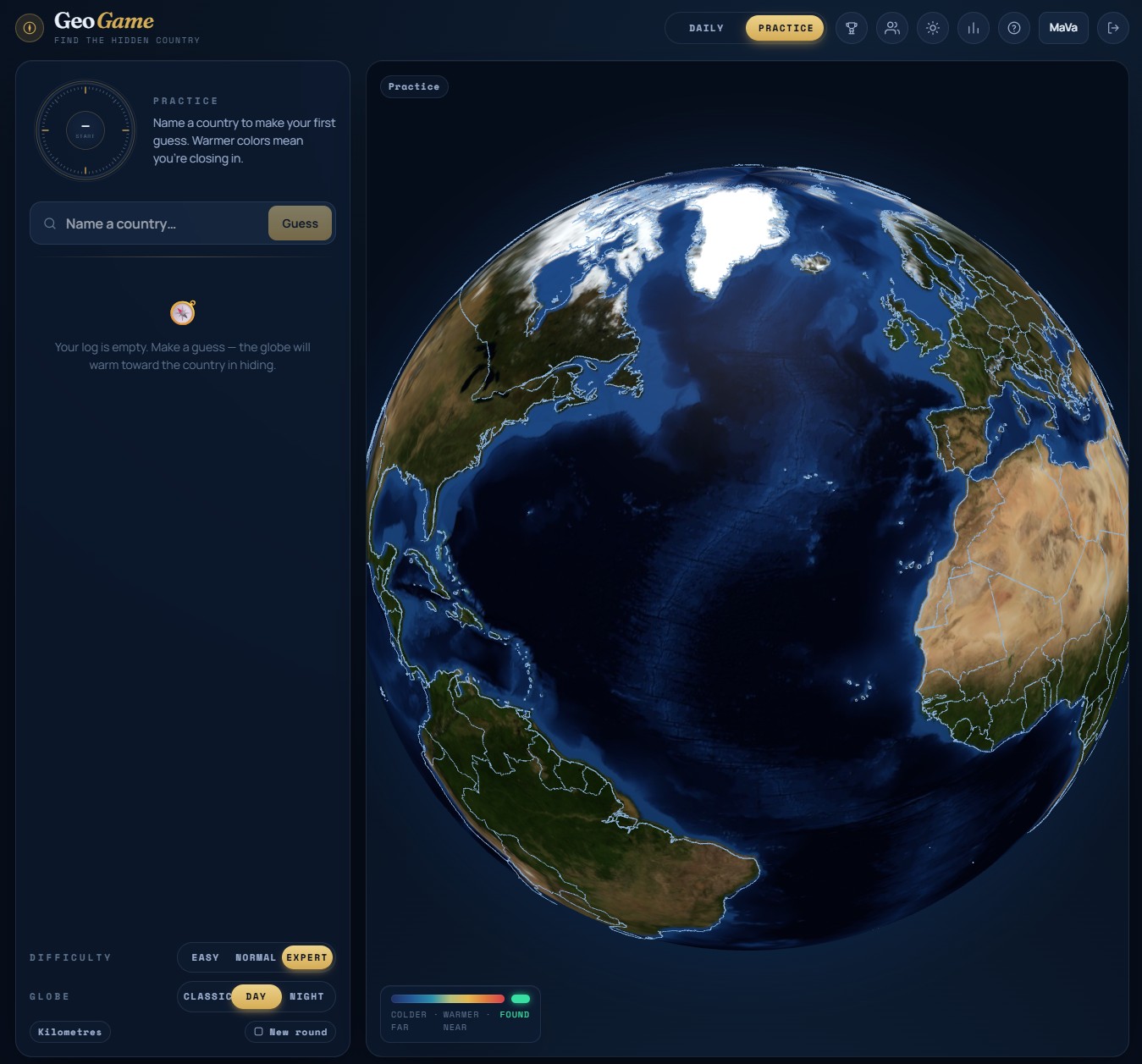
Task: Click Iceland on the globe
Action: point(811,262)
